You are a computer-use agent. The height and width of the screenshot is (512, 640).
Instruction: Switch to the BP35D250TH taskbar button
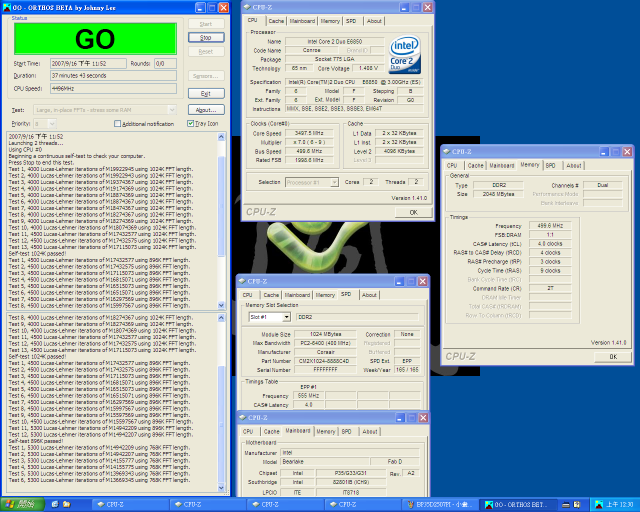point(440,505)
